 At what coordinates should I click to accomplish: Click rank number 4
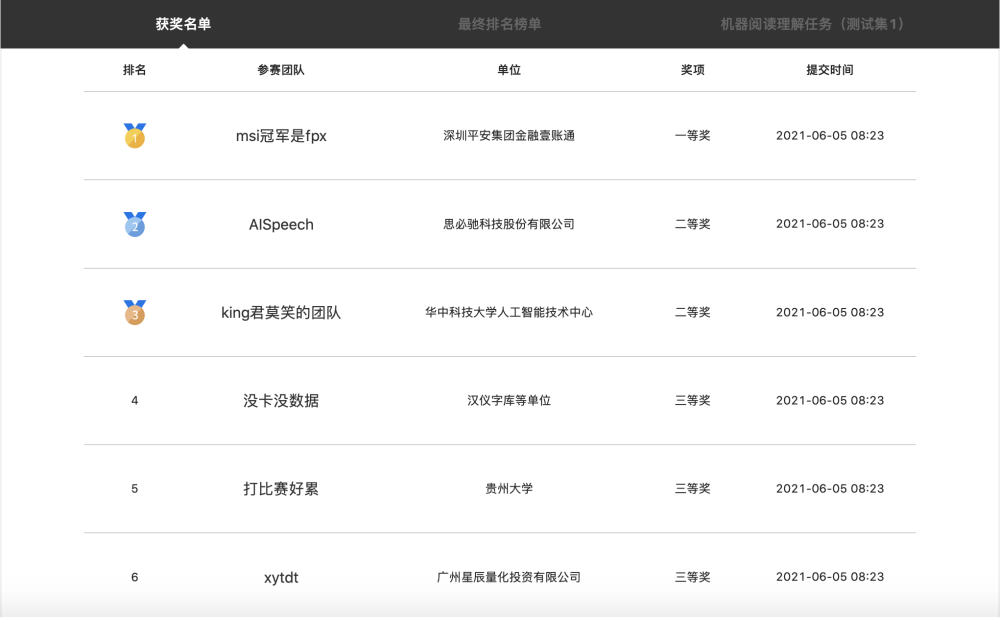pyautogui.click(x=135, y=401)
